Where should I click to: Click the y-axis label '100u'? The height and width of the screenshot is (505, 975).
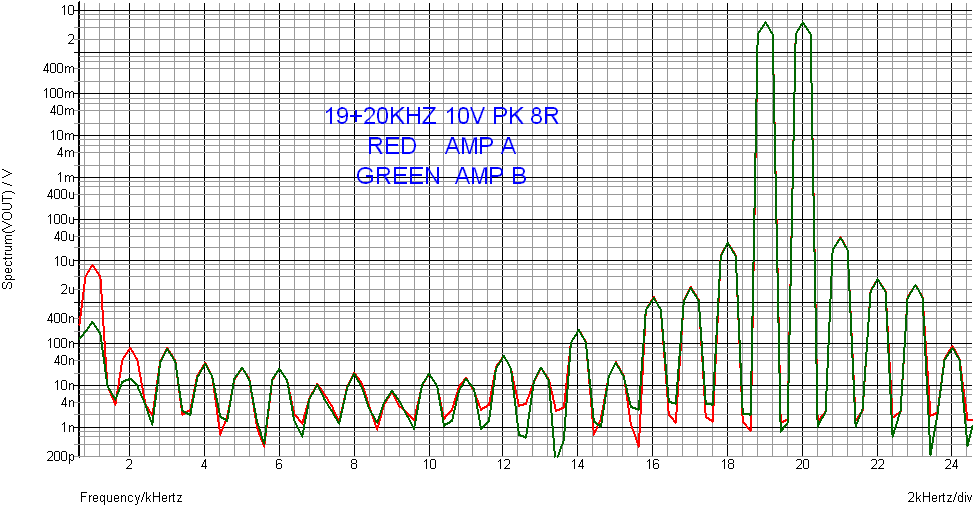(61, 219)
